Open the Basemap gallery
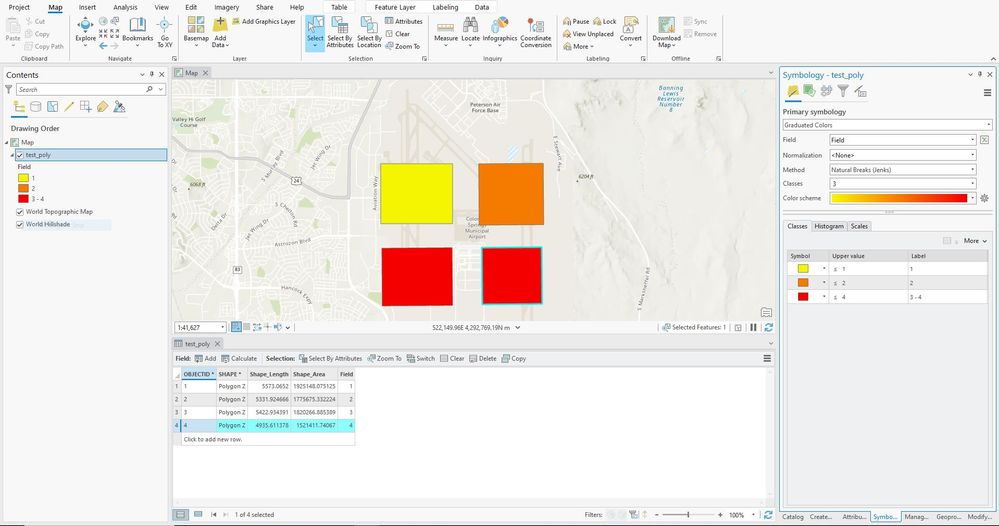Image resolution: width=999 pixels, height=526 pixels. click(196, 32)
